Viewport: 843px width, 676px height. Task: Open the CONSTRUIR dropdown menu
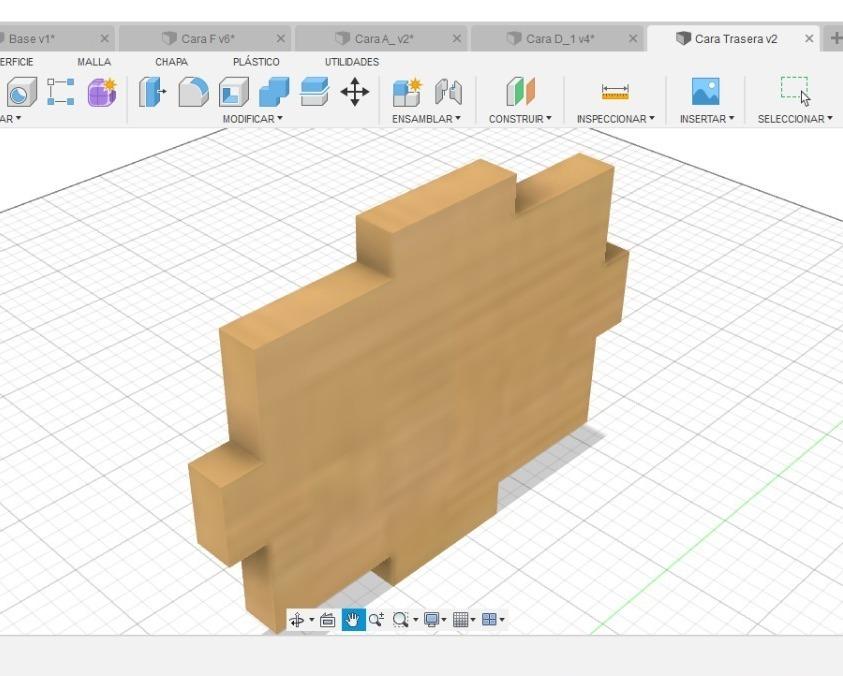pyautogui.click(x=520, y=119)
